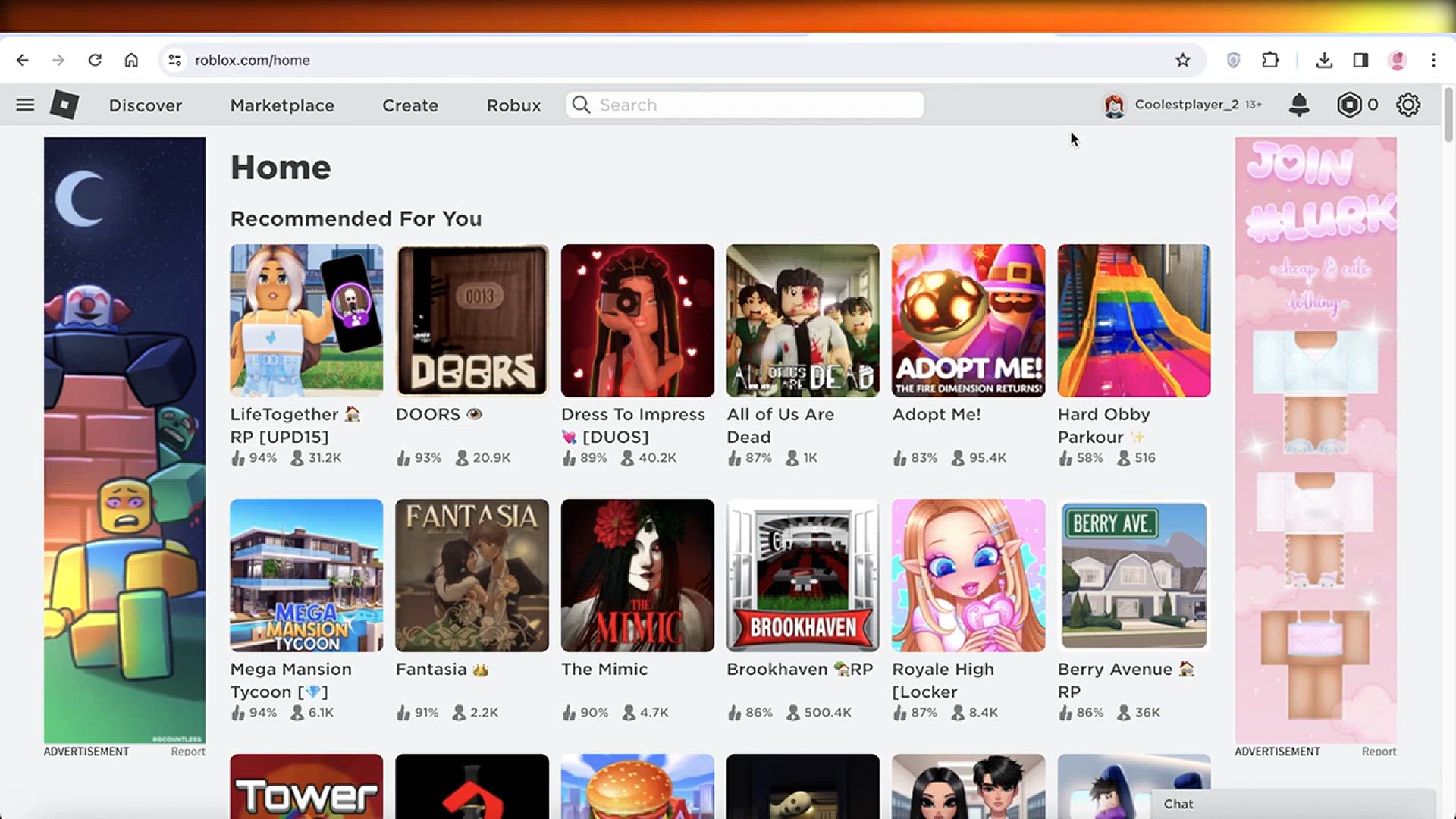The height and width of the screenshot is (819, 1456).
Task: Open Roblox notifications bell
Action: click(x=1299, y=105)
